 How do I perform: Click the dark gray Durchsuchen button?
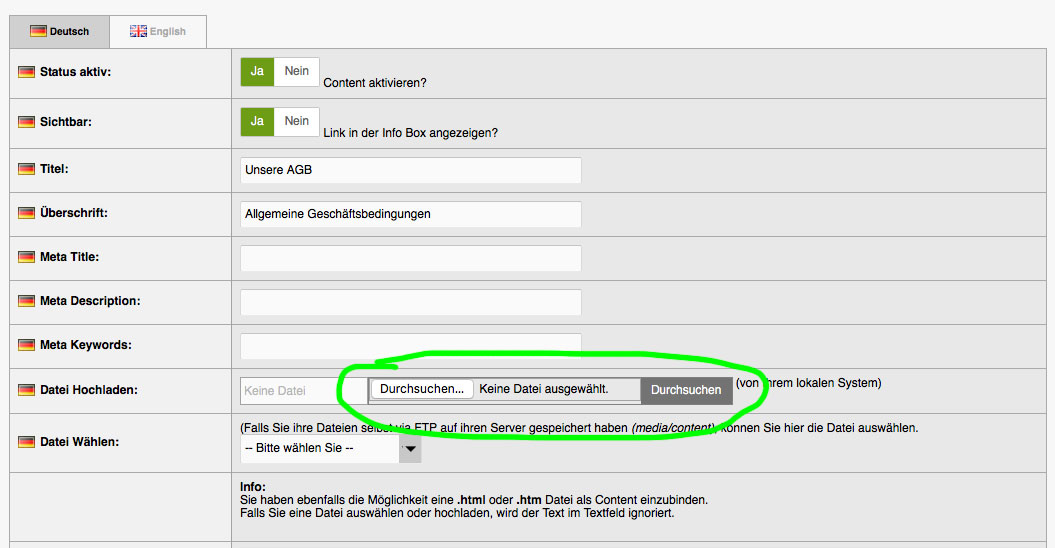point(686,390)
